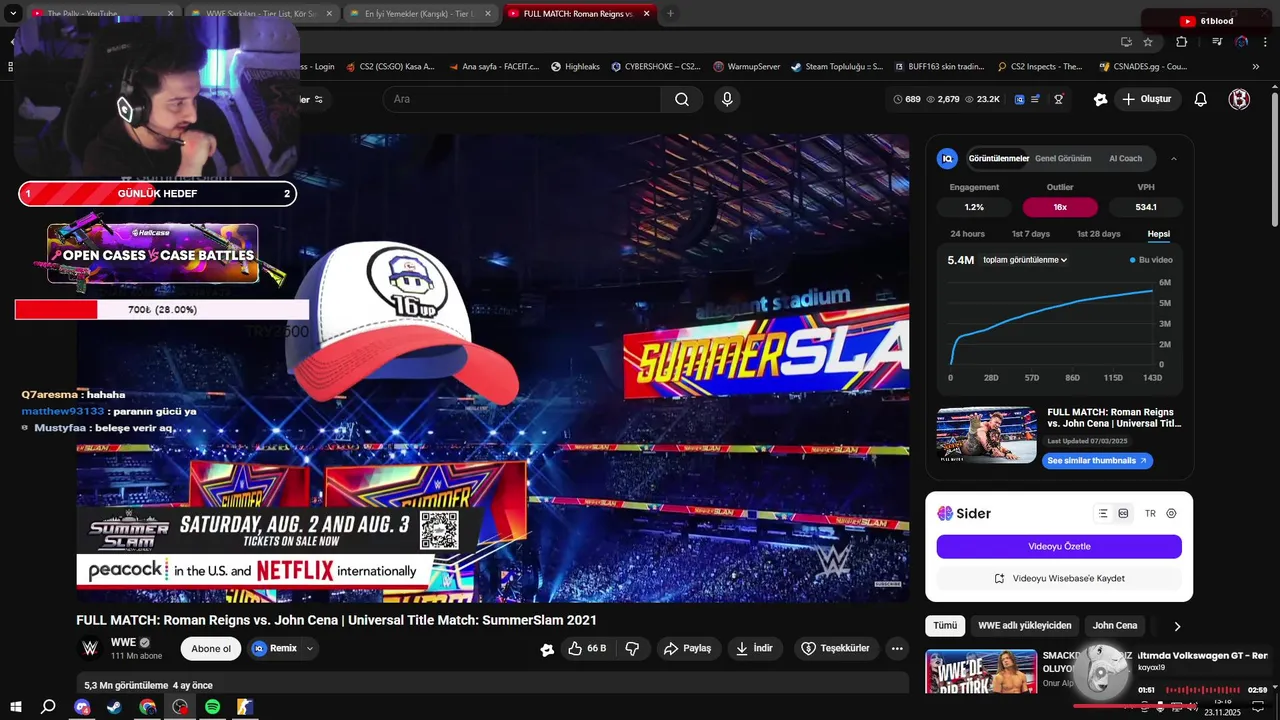
Task: Click the Oluştur create button
Action: click(x=1146, y=99)
